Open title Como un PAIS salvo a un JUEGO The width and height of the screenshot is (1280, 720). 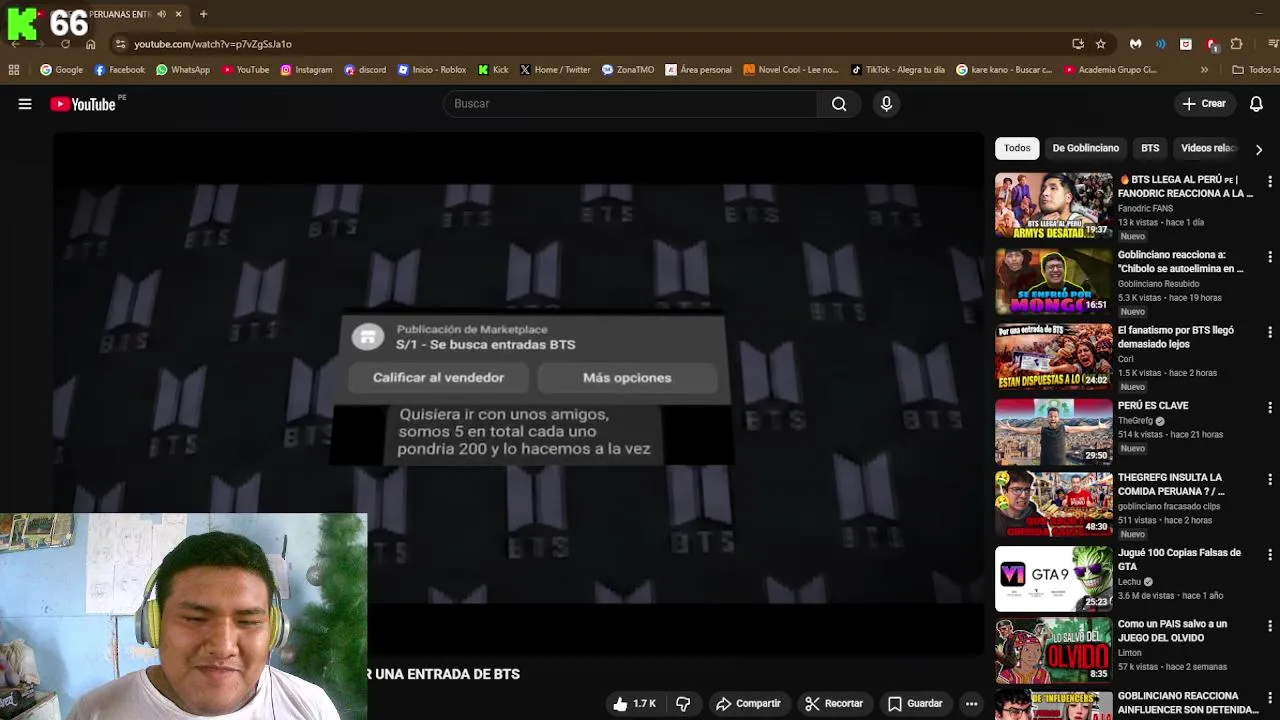tap(1172, 631)
